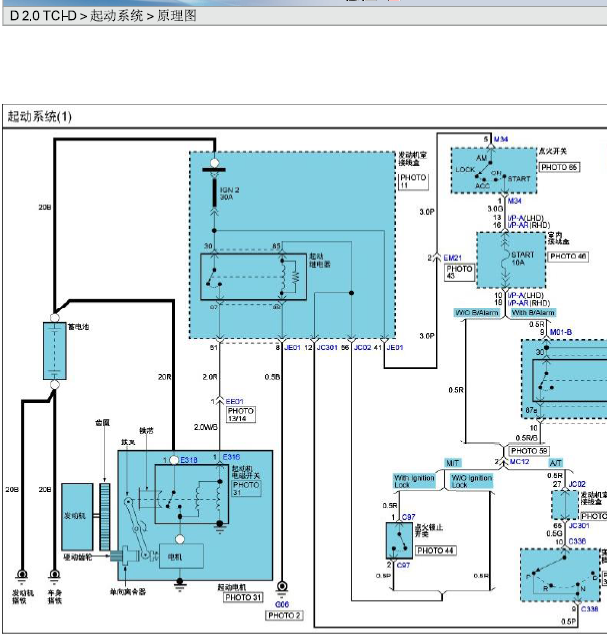Open the PHOTO 11 reference box
Viewport: 607px width, 635px height.
click(x=413, y=181)
